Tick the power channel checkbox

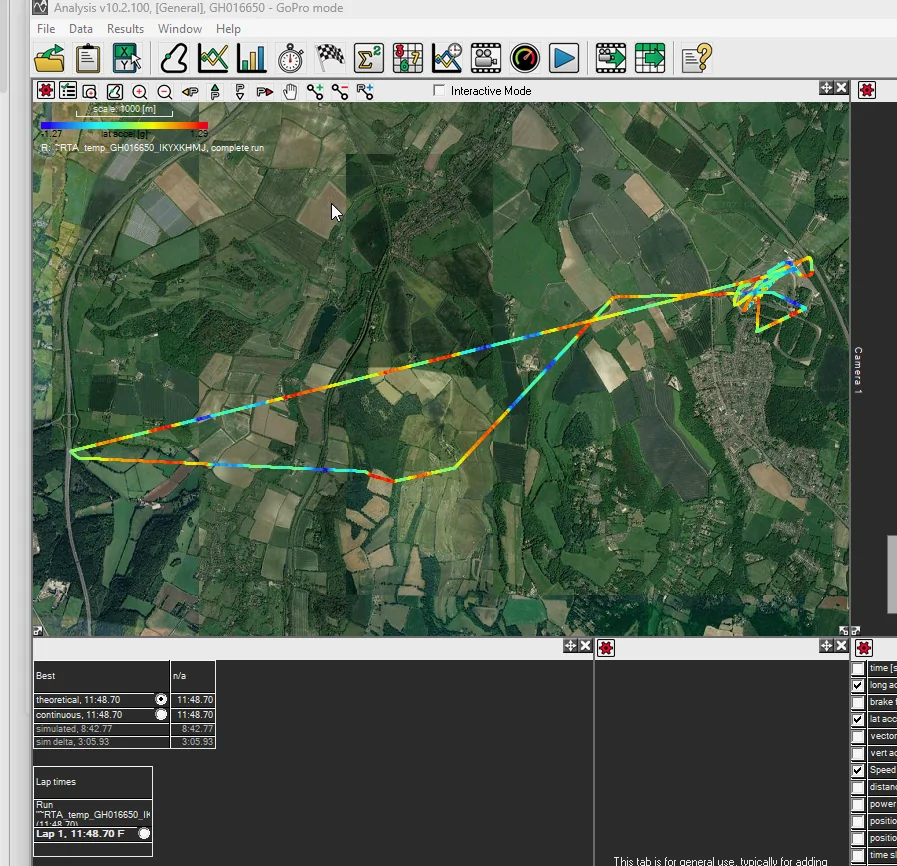858,805
